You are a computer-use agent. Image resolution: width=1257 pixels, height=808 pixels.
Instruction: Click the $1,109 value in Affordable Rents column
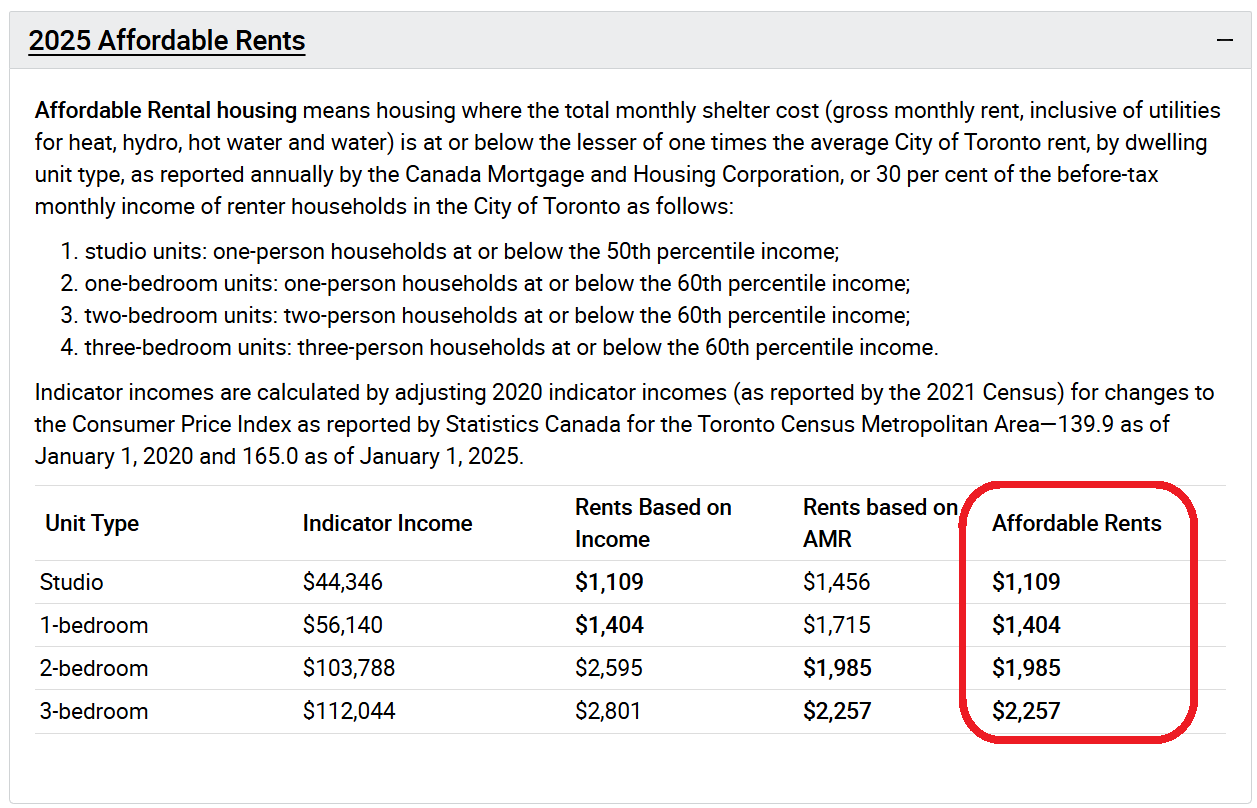(1026, 582)
